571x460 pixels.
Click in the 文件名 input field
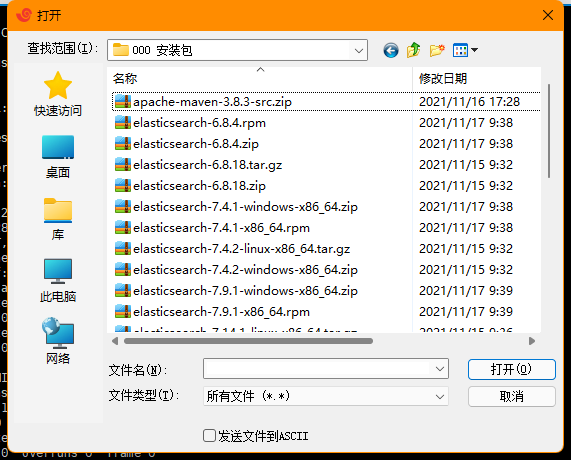(x=318, y=369)
